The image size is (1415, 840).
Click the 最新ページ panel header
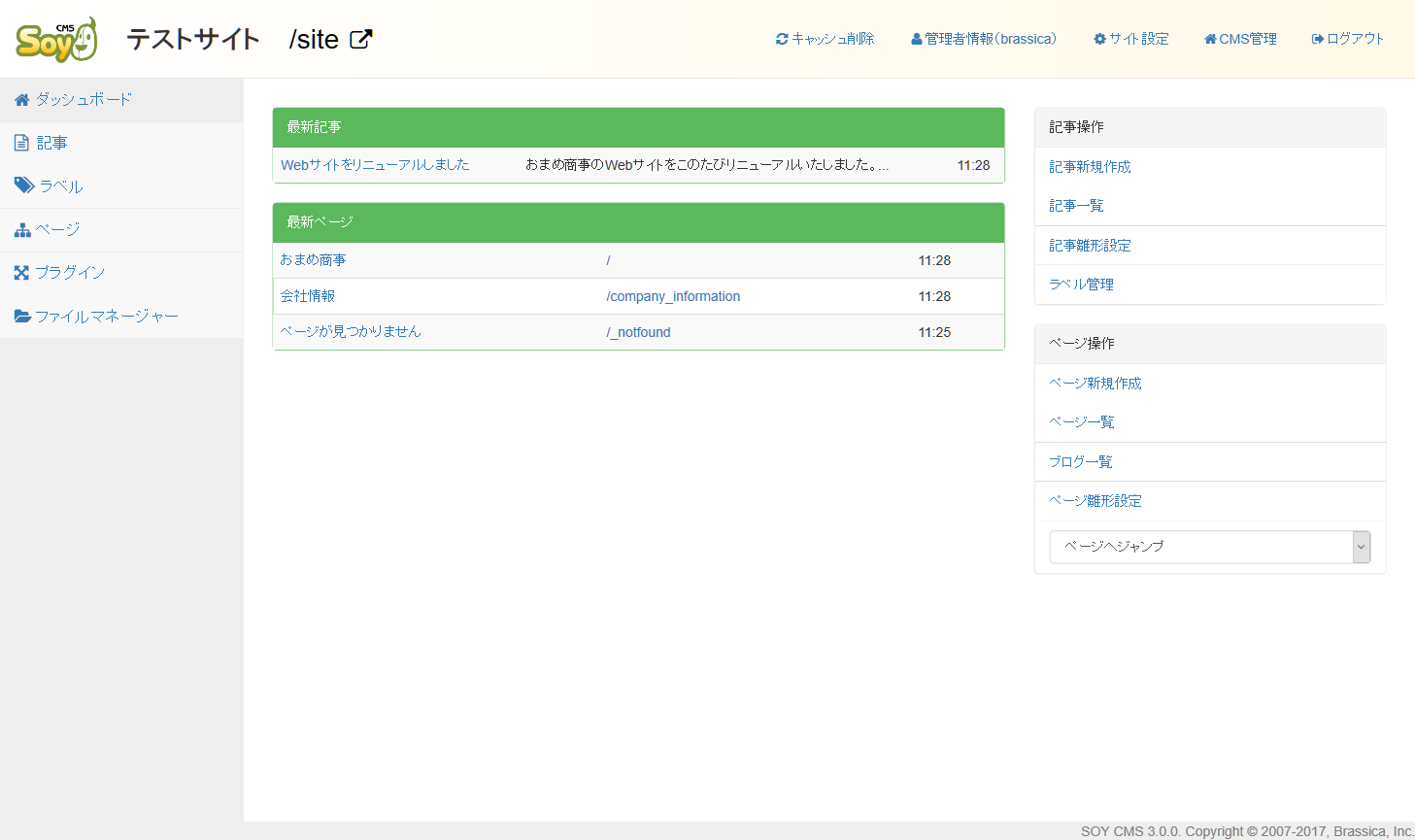638,222
